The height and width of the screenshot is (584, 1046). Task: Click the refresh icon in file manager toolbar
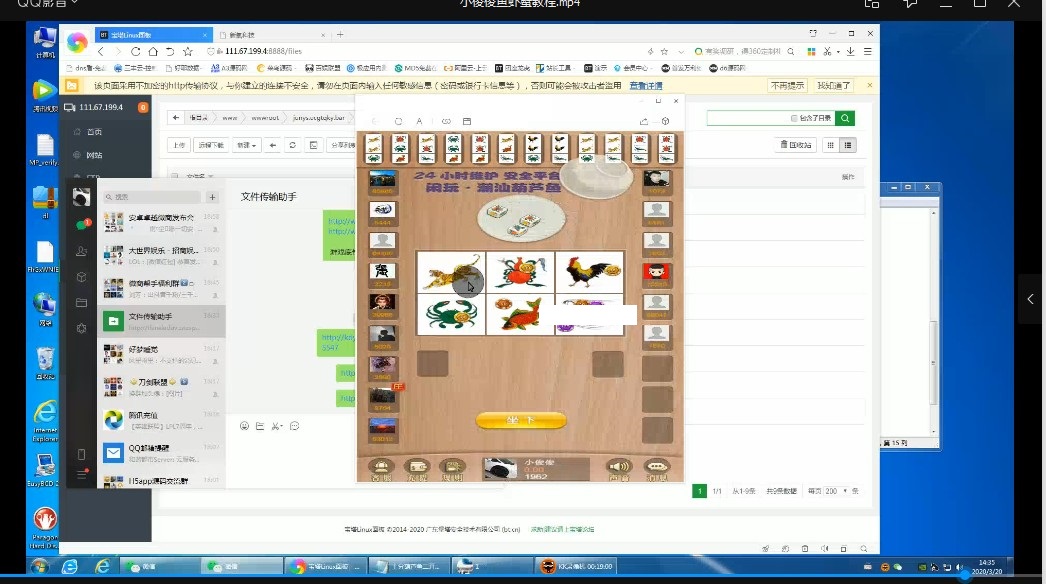292,145
